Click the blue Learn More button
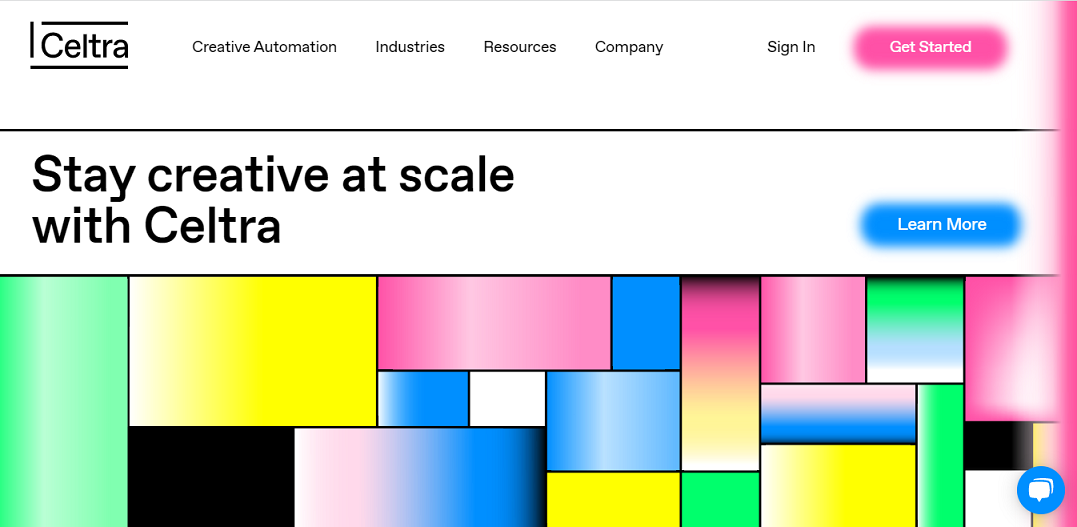This screenshot has width=1077, height=527. [942, 224]
